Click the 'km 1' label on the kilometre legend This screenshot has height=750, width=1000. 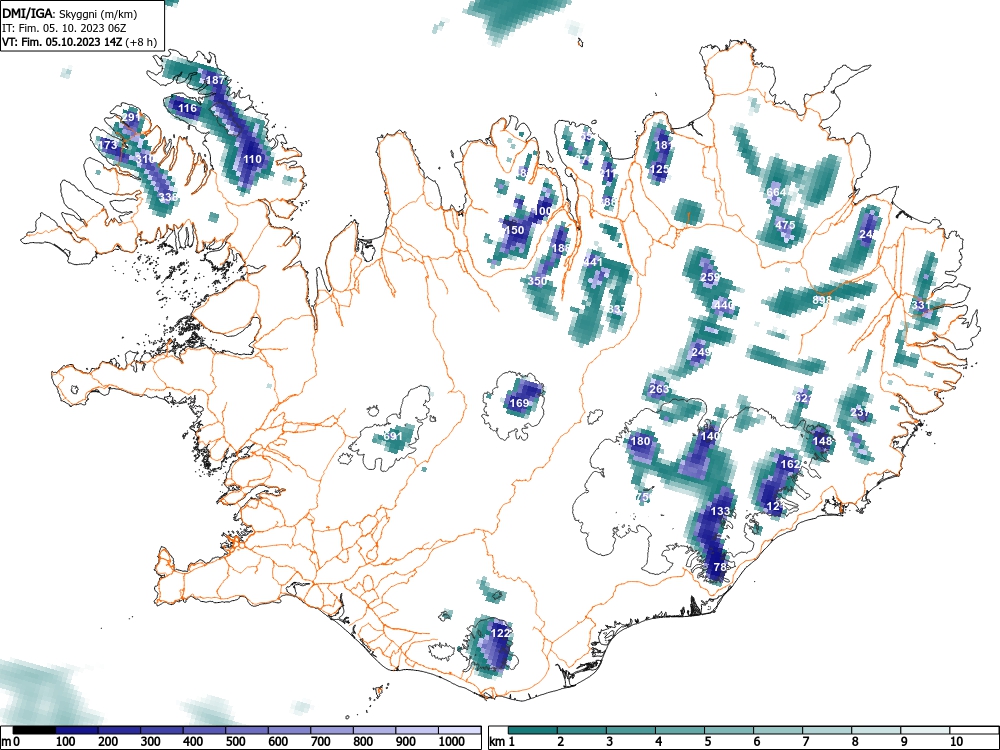click(x=502, y=742)
